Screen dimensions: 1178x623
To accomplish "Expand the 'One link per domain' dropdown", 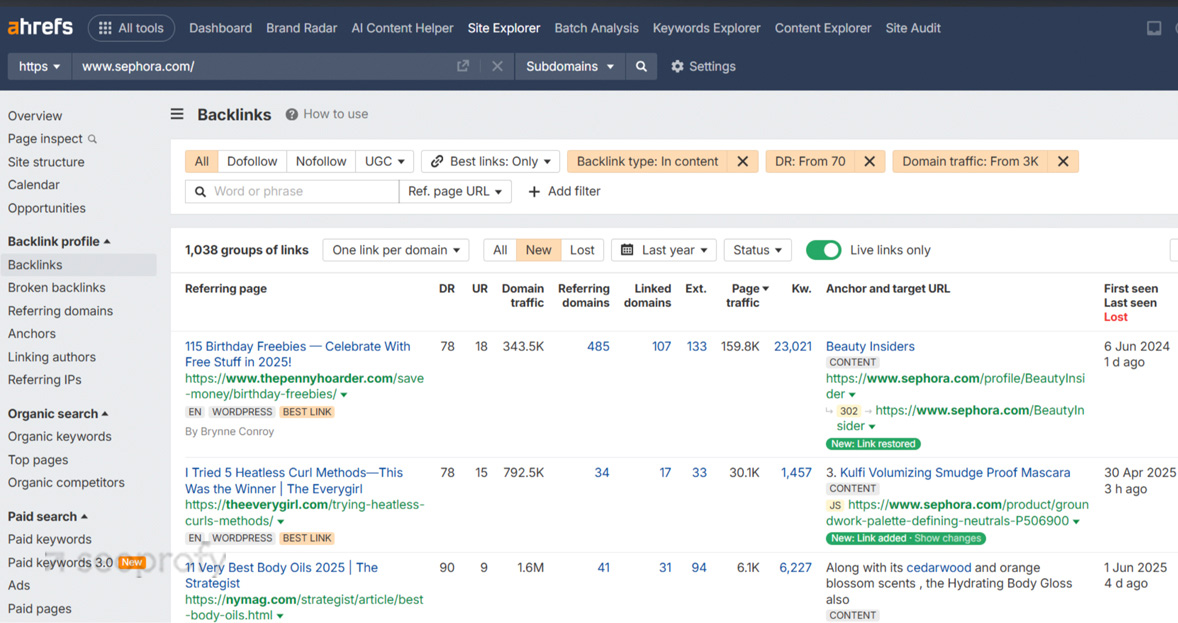I will (x=396, y=250).
